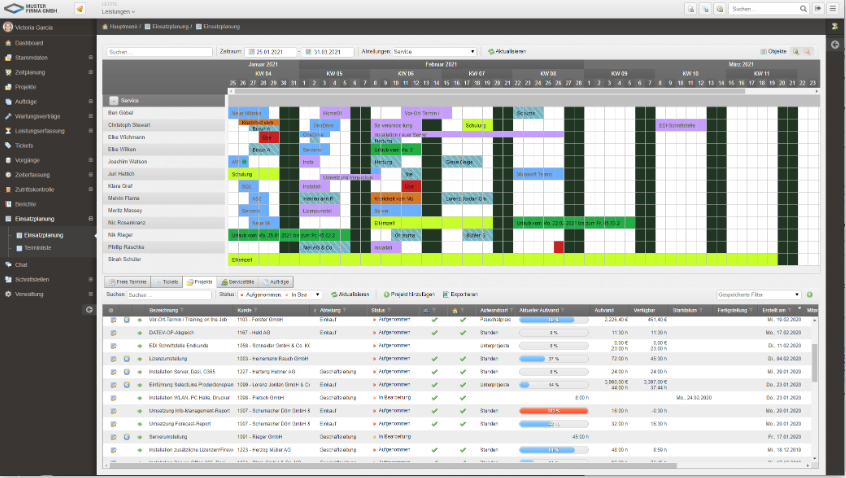Click the hamburger menu icon at top right
Image resolution: width=846 pixels, height=478 pixels.
click(833, 9)
